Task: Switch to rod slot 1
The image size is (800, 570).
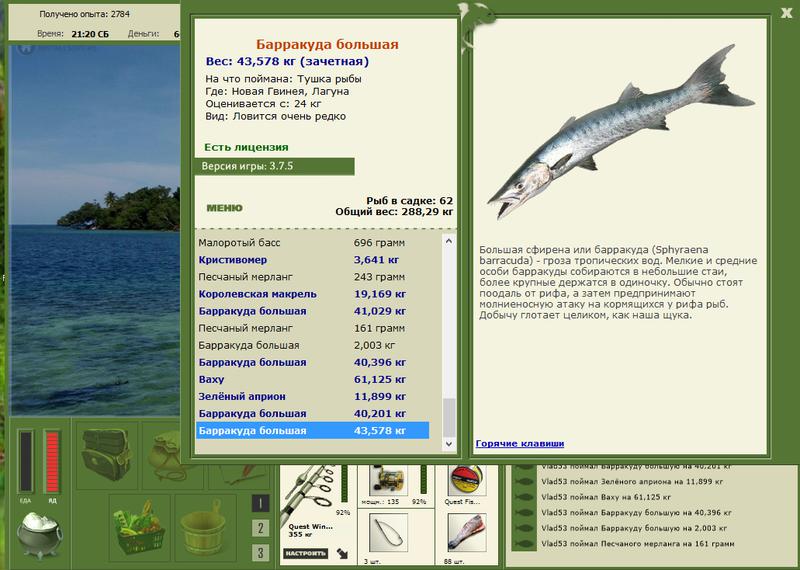Action: point(260,503)
